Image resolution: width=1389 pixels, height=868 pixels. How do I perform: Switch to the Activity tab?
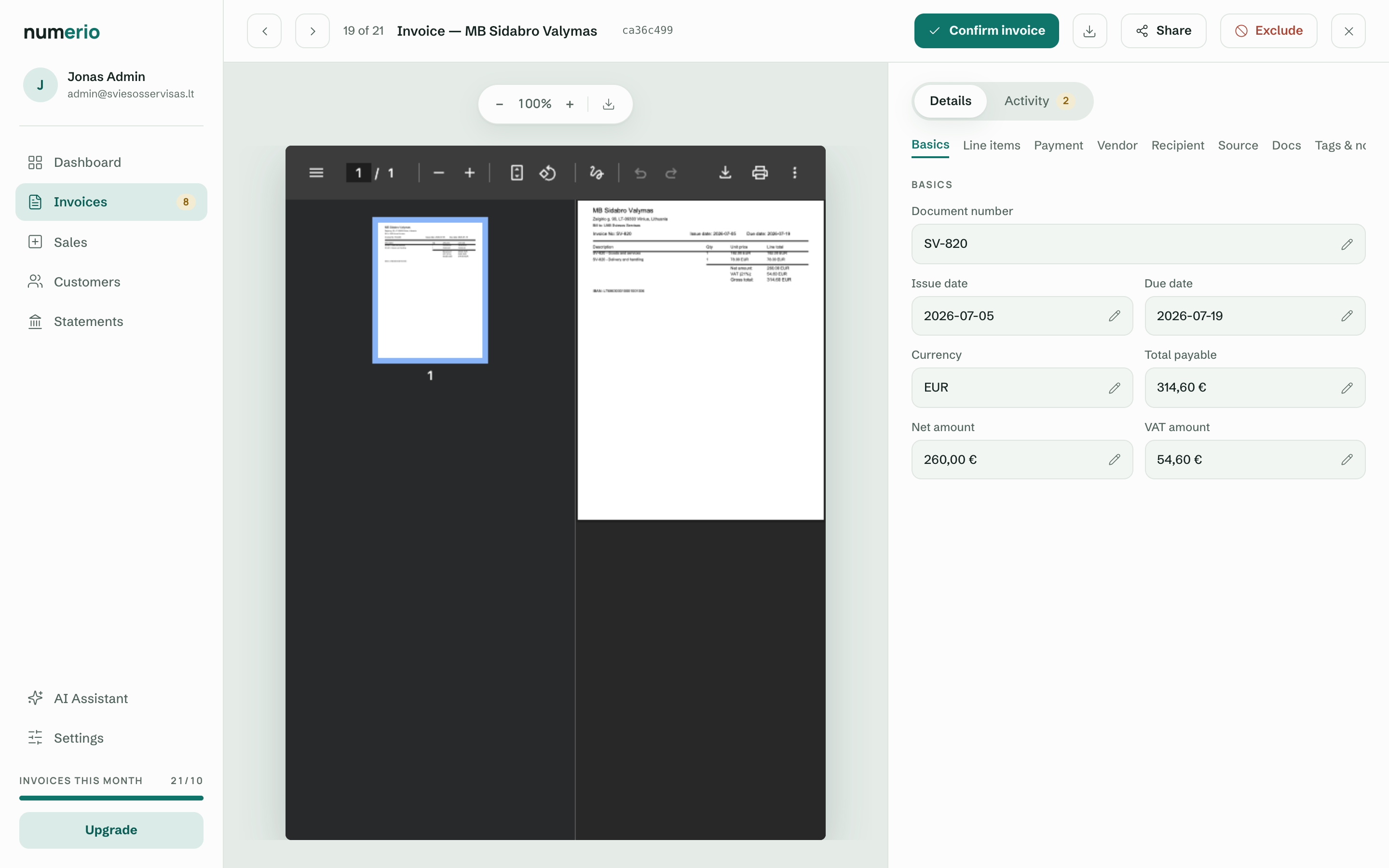pos(1039,101)
